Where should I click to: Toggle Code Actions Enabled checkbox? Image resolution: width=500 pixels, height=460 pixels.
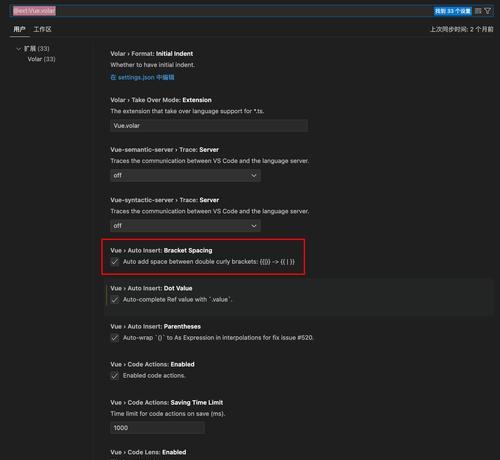click(115, 376)
